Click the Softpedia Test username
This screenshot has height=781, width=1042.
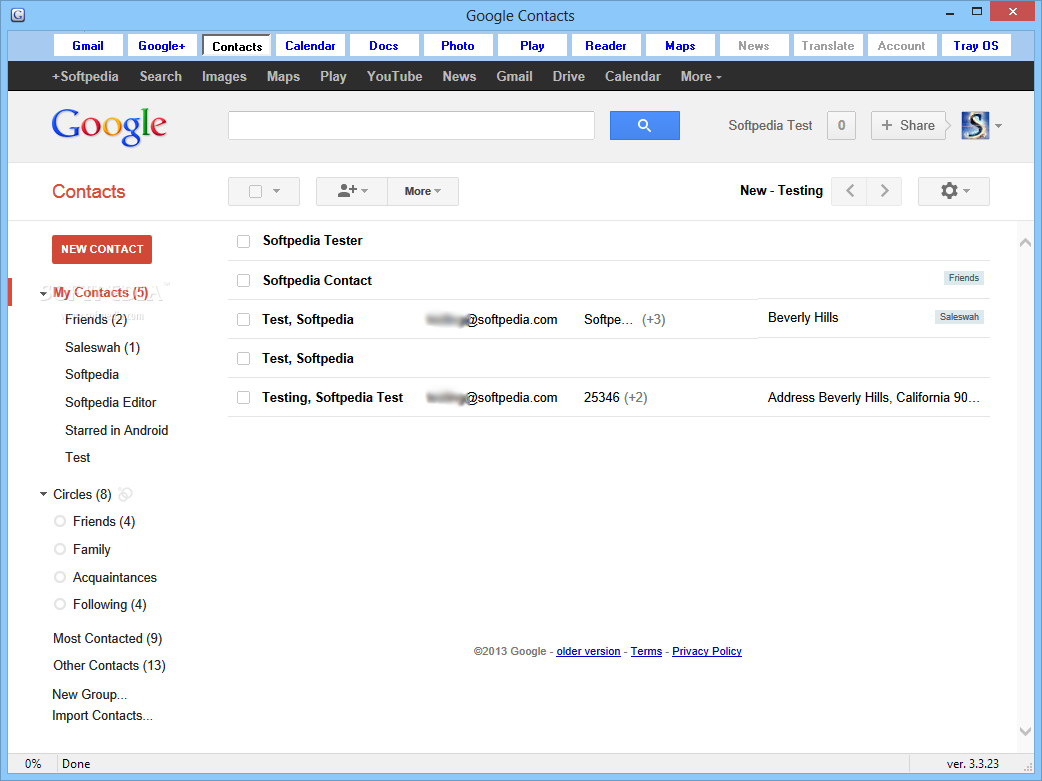click(770, 126)
